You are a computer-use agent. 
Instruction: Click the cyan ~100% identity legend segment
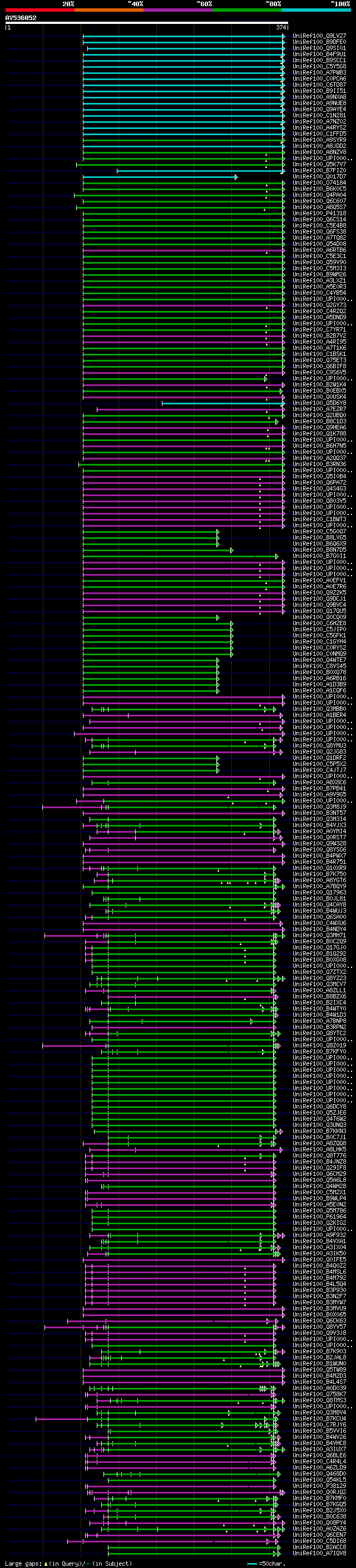pos(316,11)
